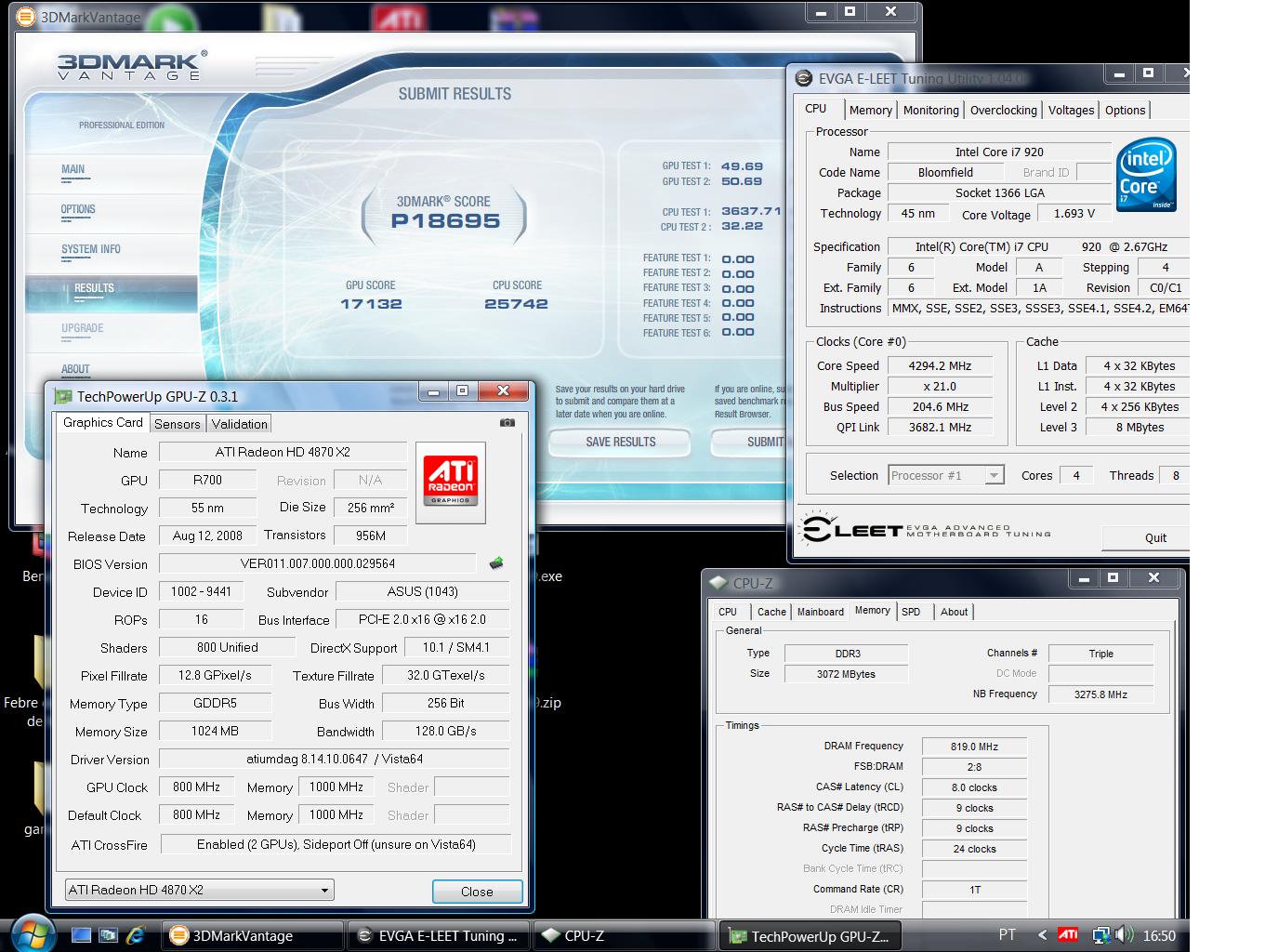Click the SAVE RESULTS button
This screenshot has width=1265, height=952.
click(x=620, y=442)
